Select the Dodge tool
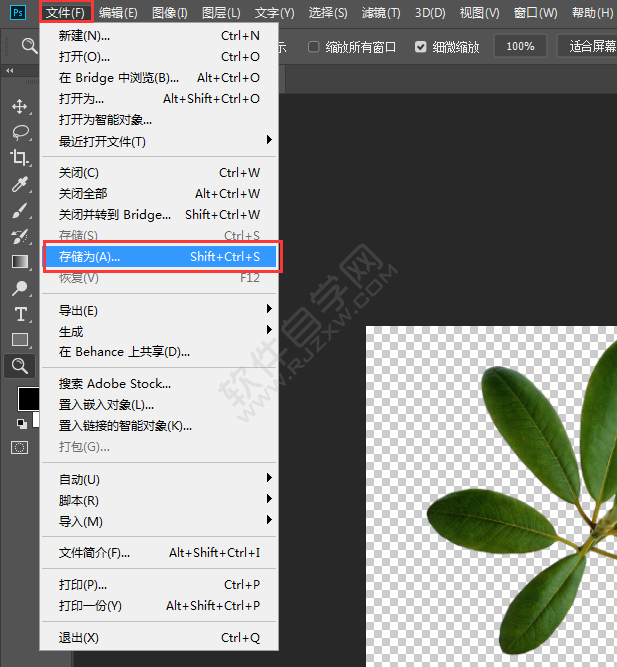617x667 pixels. 20,288
